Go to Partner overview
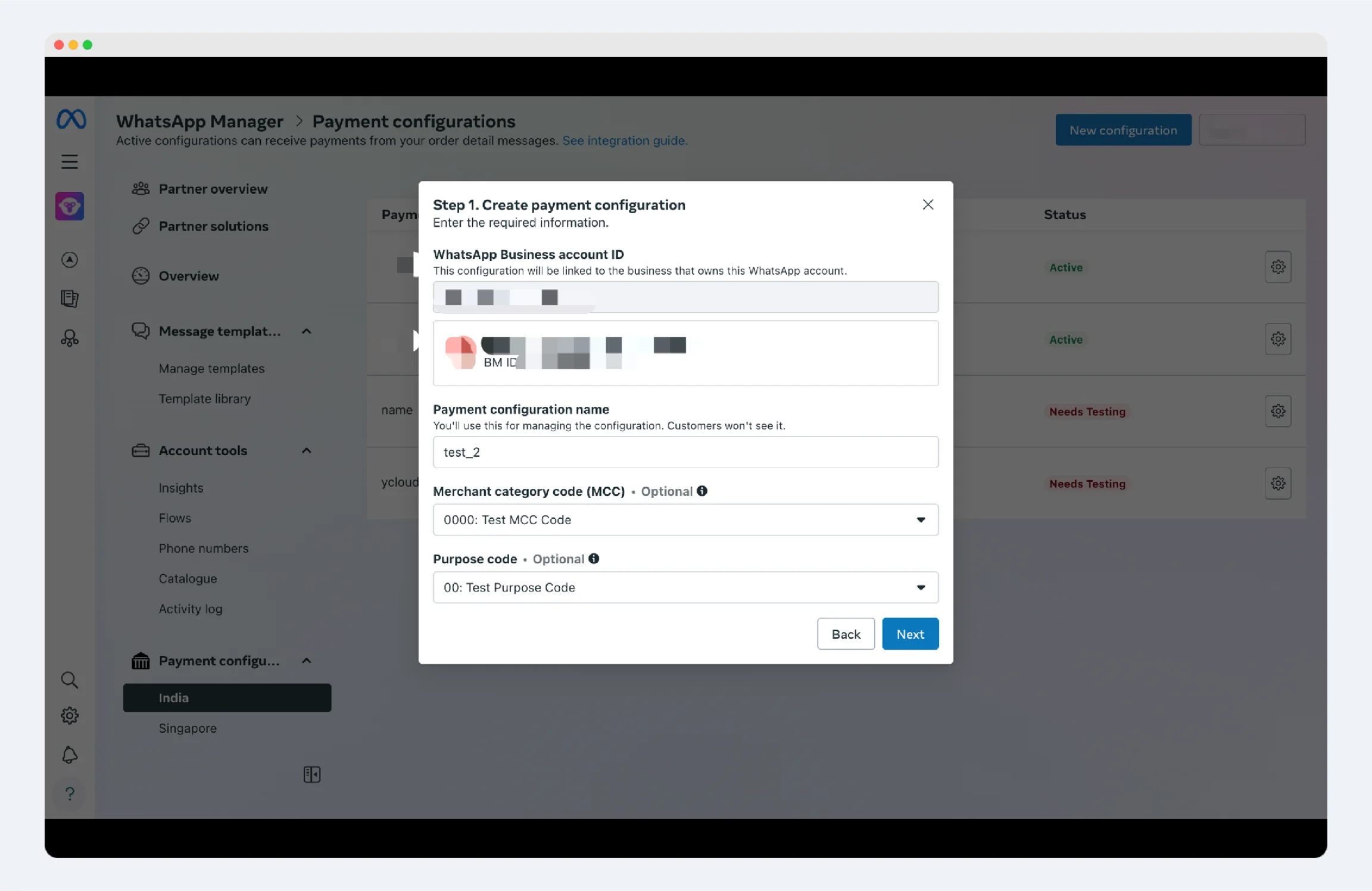Viewport: 1372px width, 891px height. (213, 189)
